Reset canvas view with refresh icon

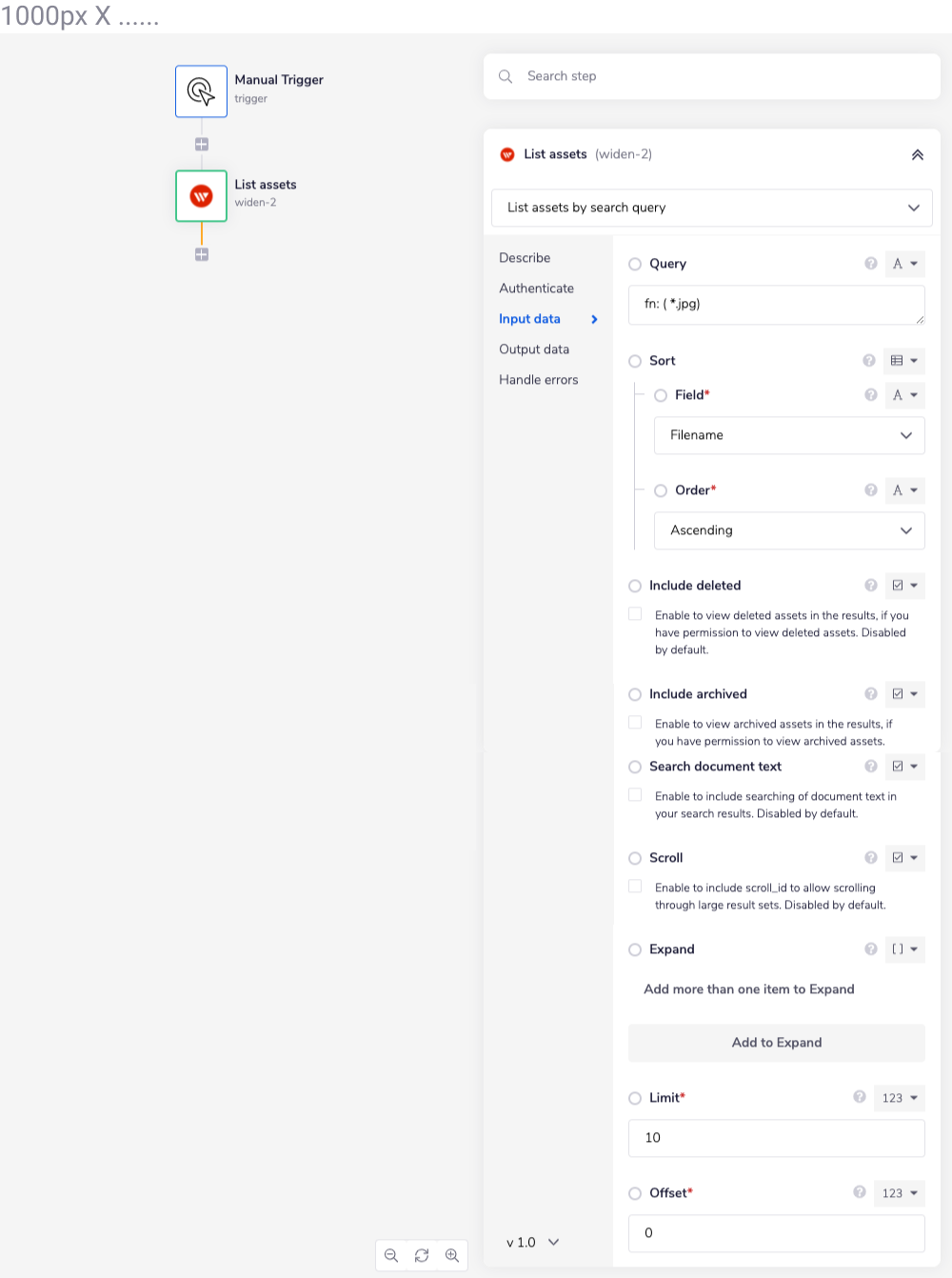(x=422, y=1255)
